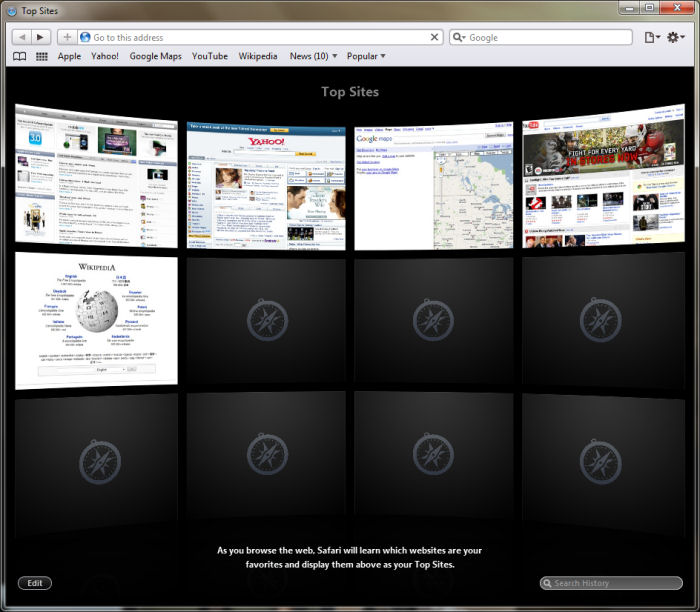This screenshot has width=700, height=612.
Task: Click the address field 'Go to this address'
Action: click(x=259, y=37)
